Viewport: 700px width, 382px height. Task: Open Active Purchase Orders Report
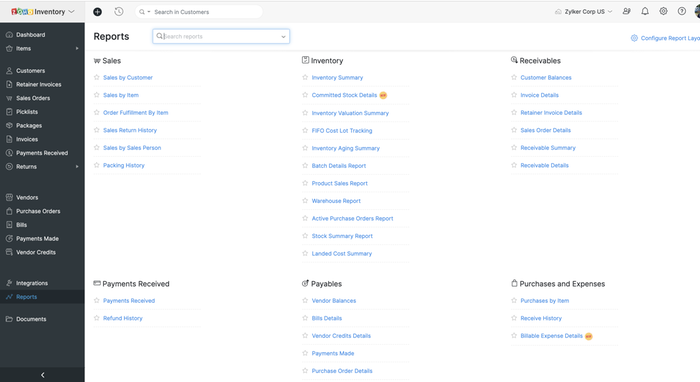(352, 218)
